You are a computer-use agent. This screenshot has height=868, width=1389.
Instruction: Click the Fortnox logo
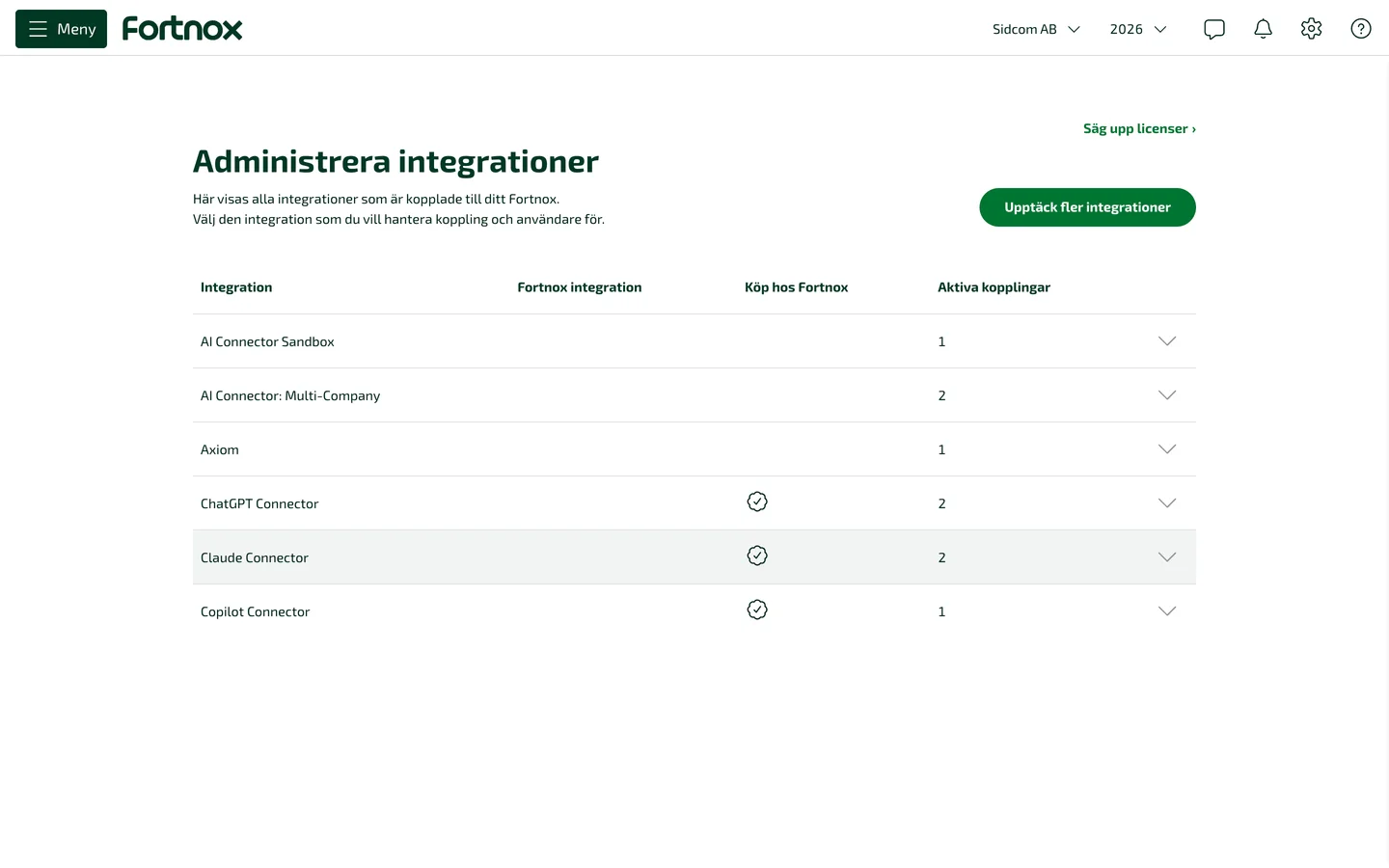[182, 29]
